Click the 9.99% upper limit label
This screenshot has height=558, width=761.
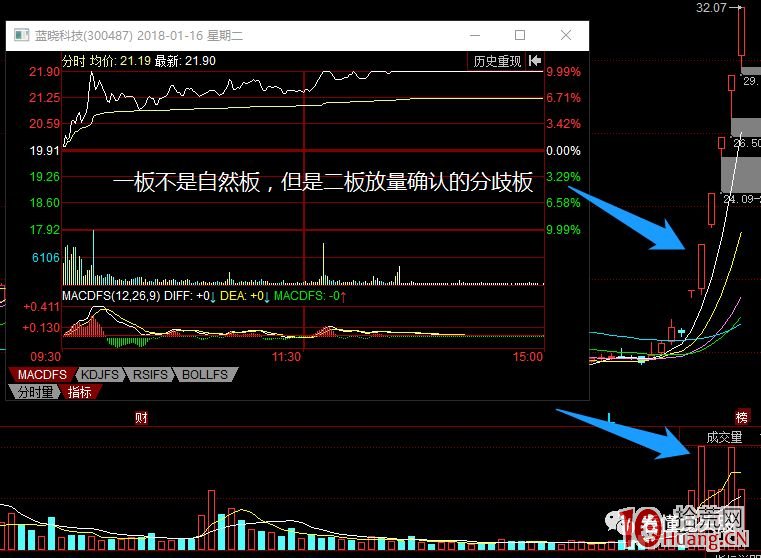pos(563,72)
